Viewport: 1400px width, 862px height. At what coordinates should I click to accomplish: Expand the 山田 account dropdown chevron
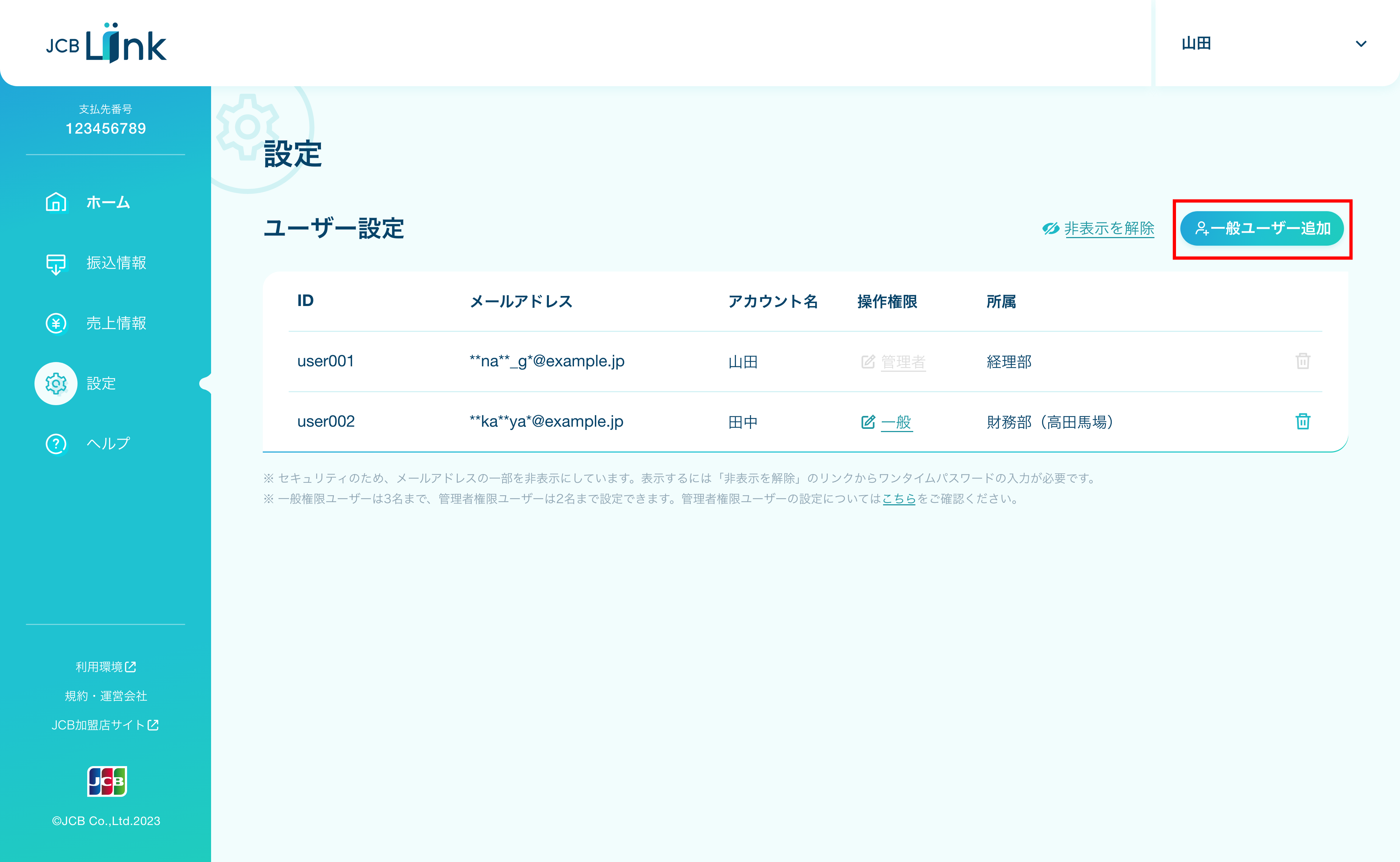click(1361, 44)
